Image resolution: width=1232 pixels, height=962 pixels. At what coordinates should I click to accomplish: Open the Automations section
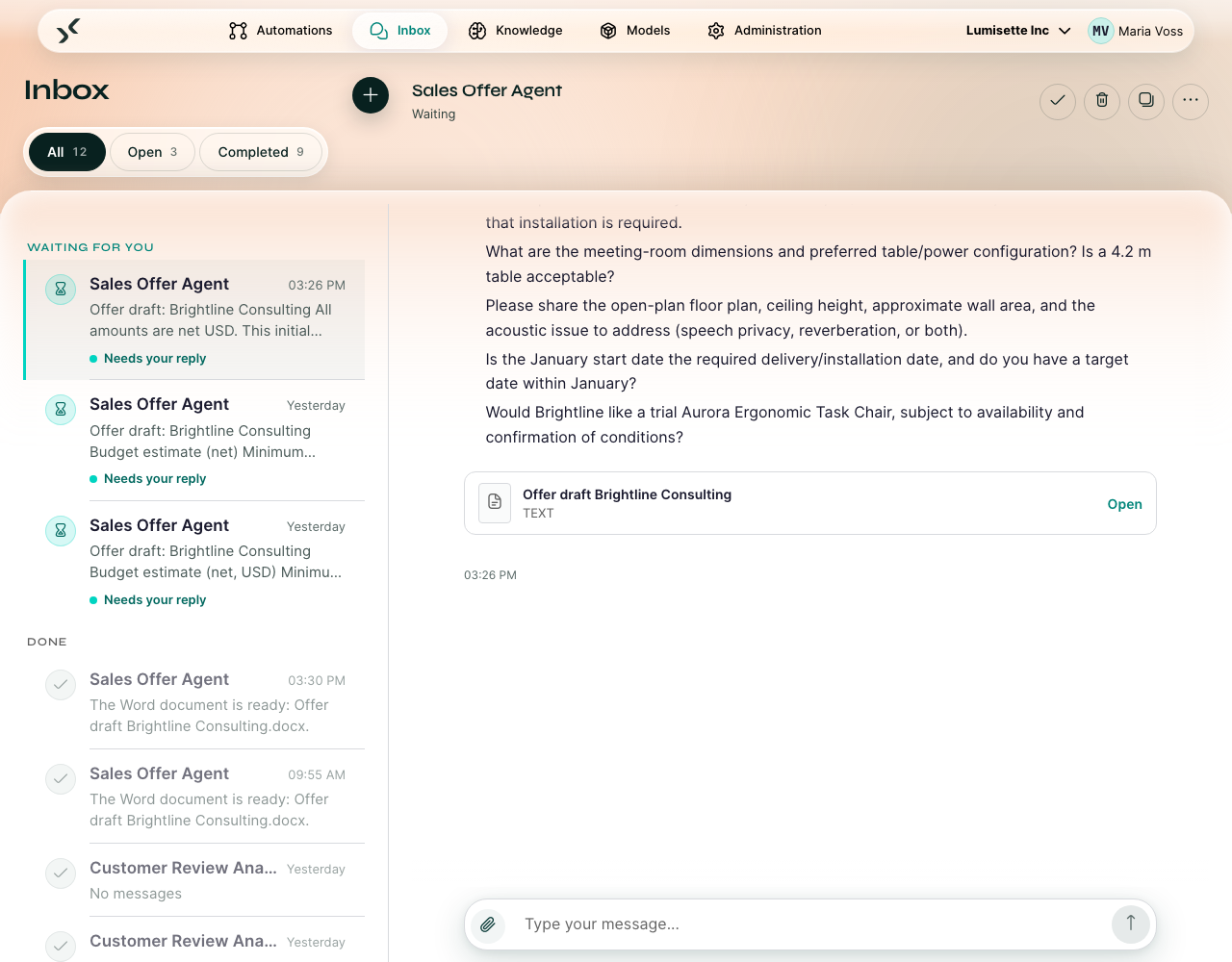(280, 31)
